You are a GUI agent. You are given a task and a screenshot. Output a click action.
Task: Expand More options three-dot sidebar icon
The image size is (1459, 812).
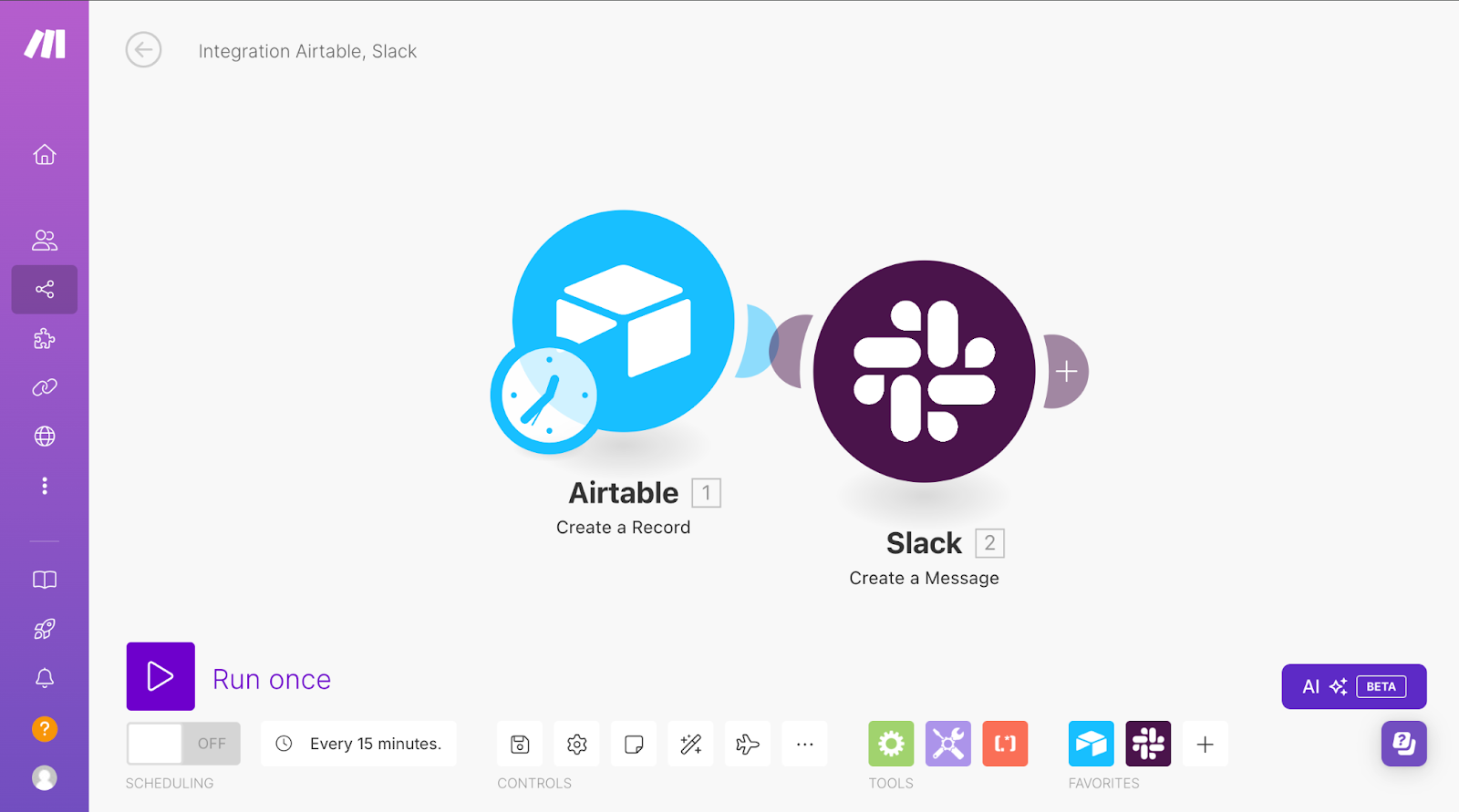45,486
